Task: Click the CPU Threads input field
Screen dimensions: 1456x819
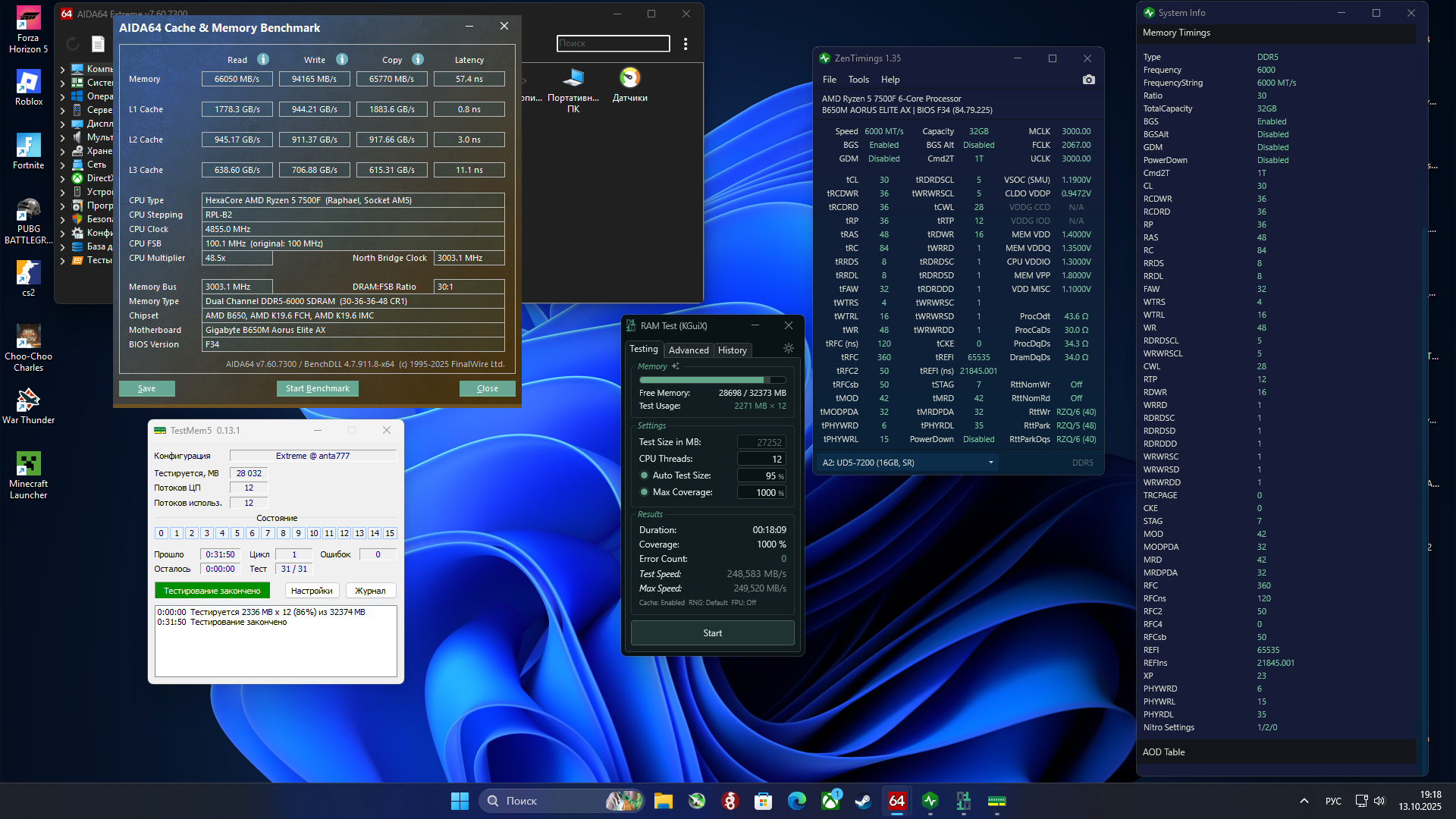Action: [x=761, y=459]
